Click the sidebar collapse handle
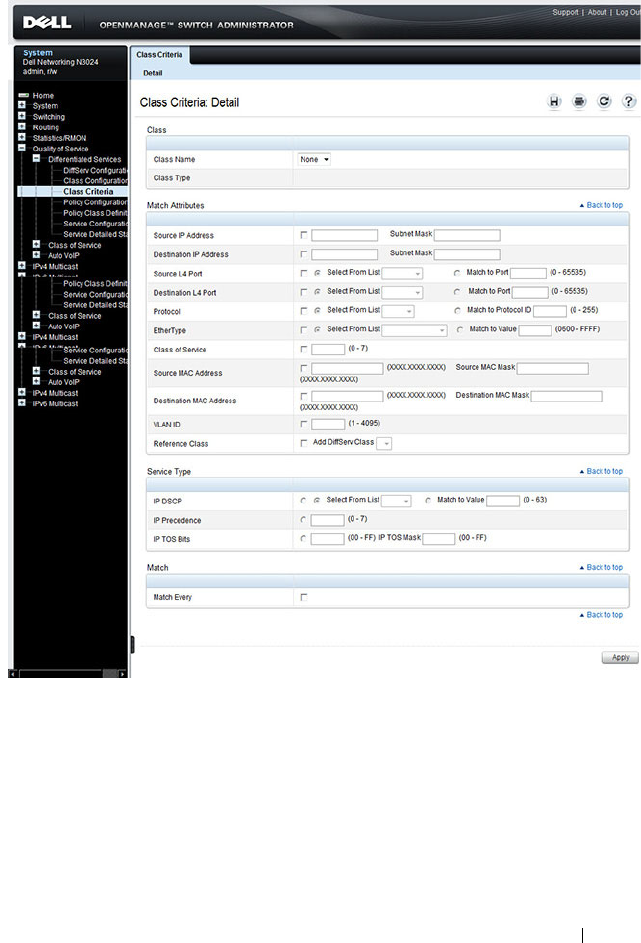Viewport: 641px width, 943px height. point(132,644)
